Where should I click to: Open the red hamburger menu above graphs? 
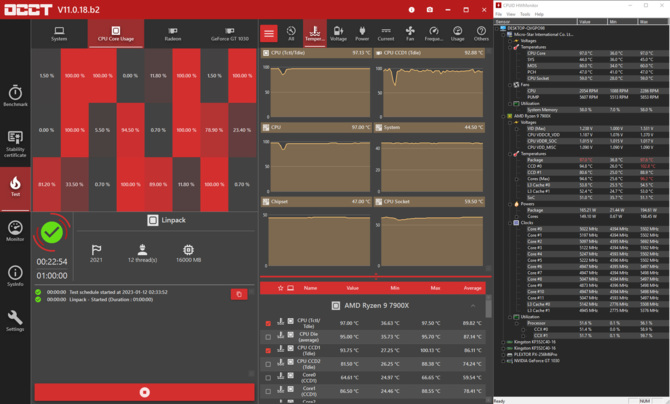tap(269, 33)
